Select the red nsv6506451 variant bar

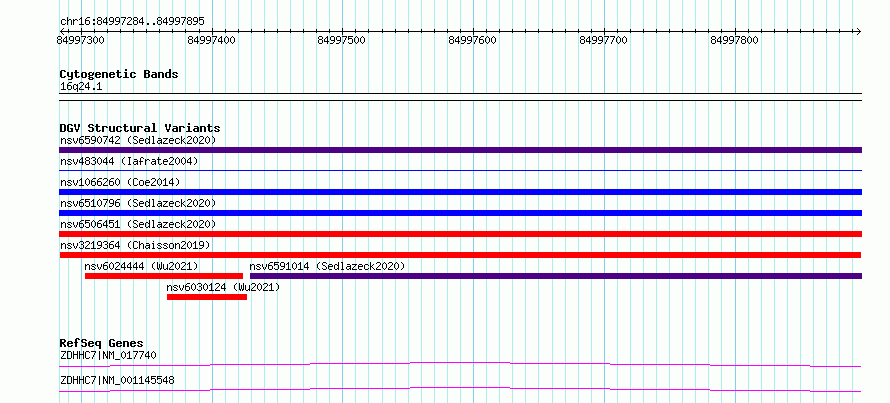point(460,234)
